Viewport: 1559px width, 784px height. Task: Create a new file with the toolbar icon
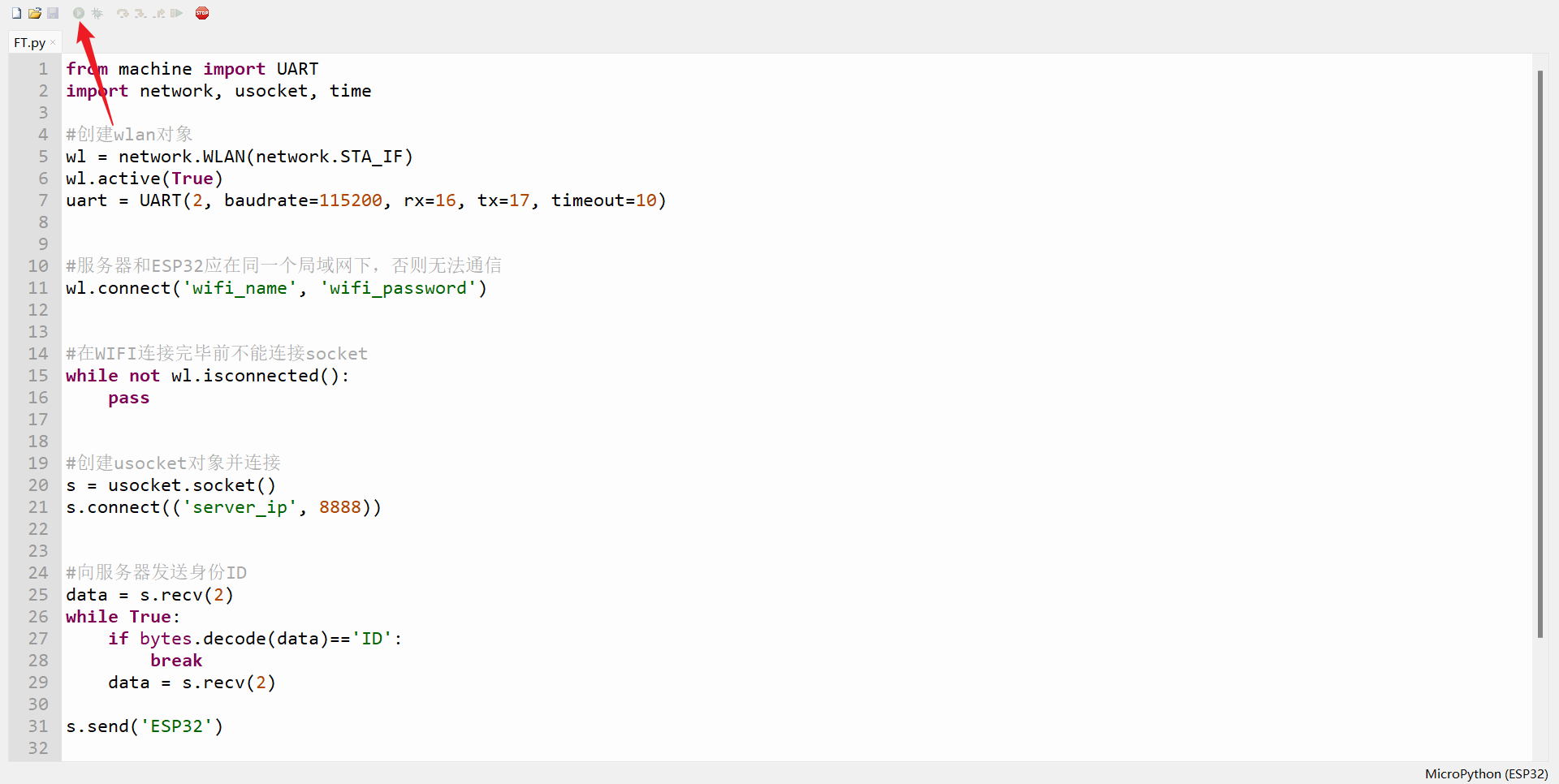tap(16, 13)
